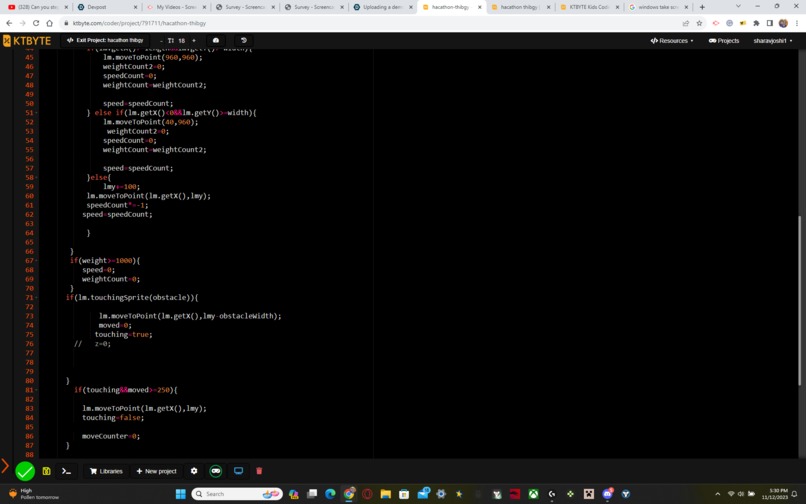Viewport: 806px width, 504px height.
Task: Click the share page icon in address bar
Action: tap(686, 23)
